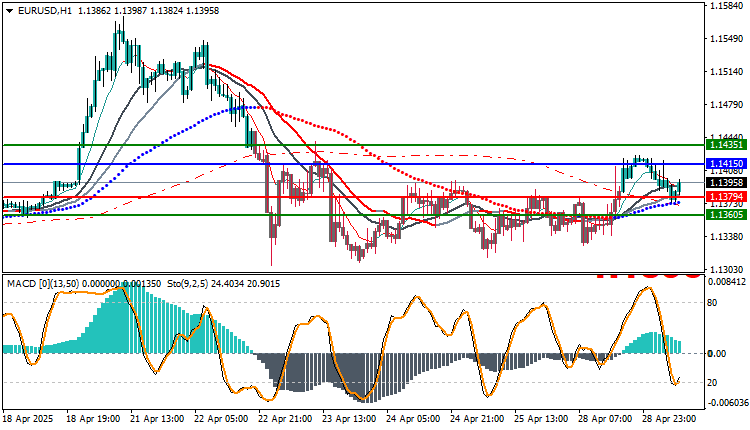Click the 28 Apr 23:00 time label

coord(670,419)
